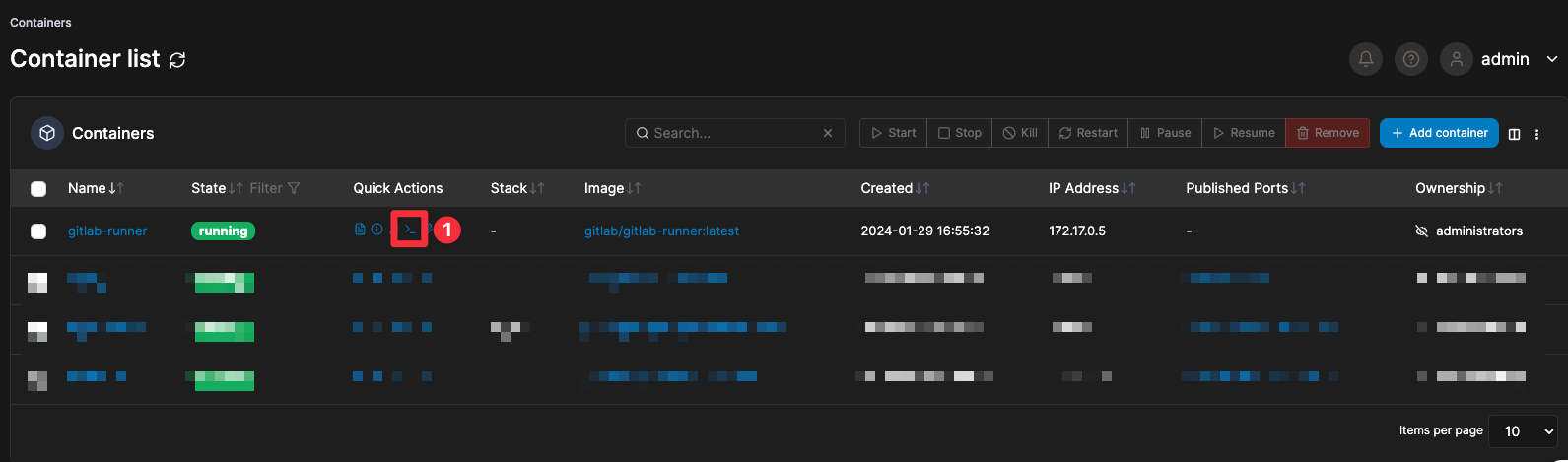Open the notifications bell

1365,59
